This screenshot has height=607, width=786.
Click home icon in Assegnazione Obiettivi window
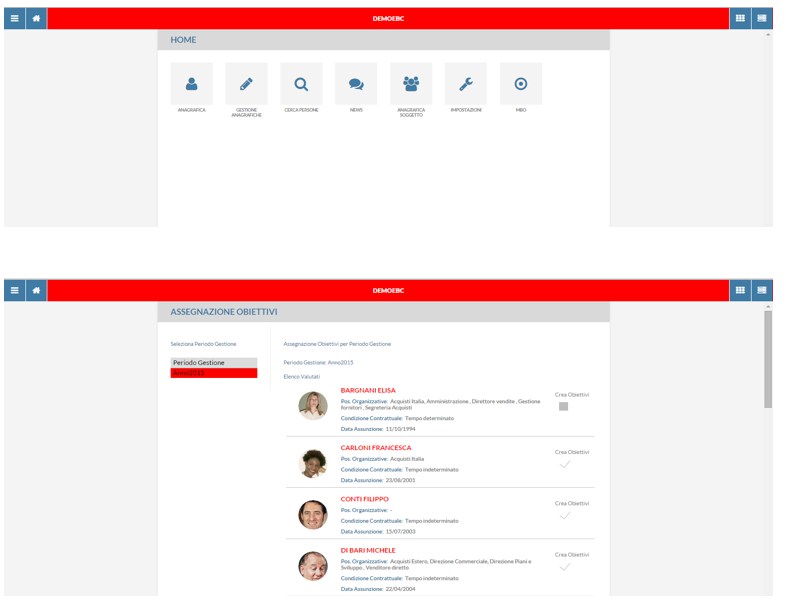(x=36, y=290)
